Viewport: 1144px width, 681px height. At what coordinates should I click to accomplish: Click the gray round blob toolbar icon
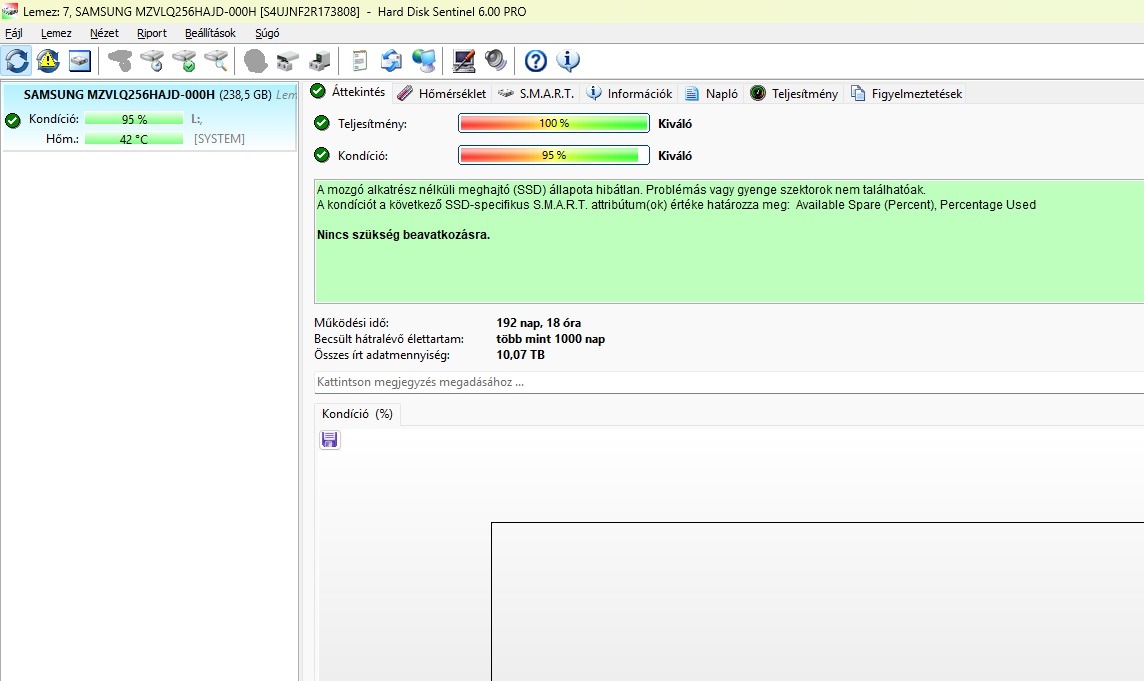click(255, 61)
